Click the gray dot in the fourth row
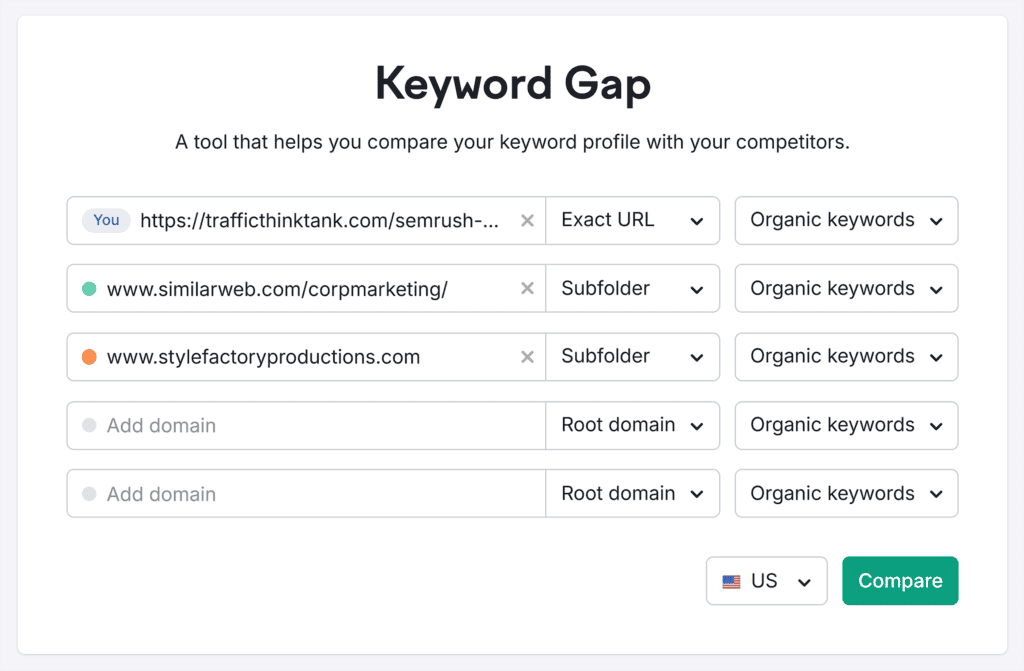Image resolution: width=1024 pixels, height=671 pixels. click(x=91, y=425)
